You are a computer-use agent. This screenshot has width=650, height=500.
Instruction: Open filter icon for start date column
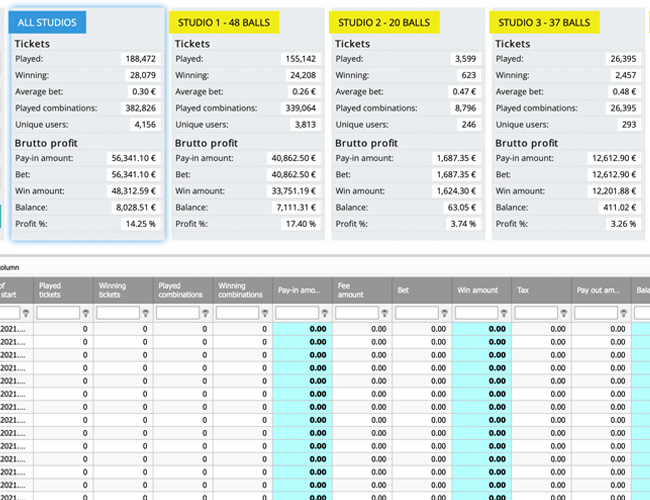pyautogui.click(x=26, y=313)
